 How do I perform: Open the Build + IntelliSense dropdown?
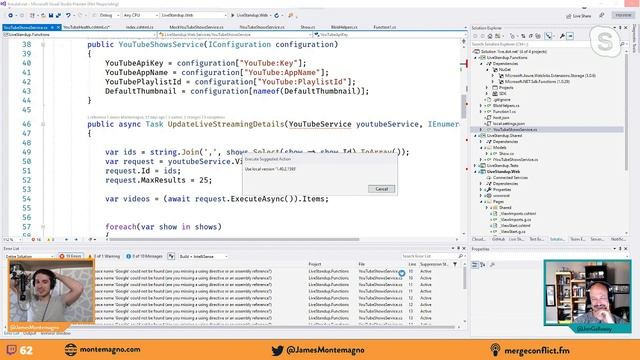pos(203,256)
